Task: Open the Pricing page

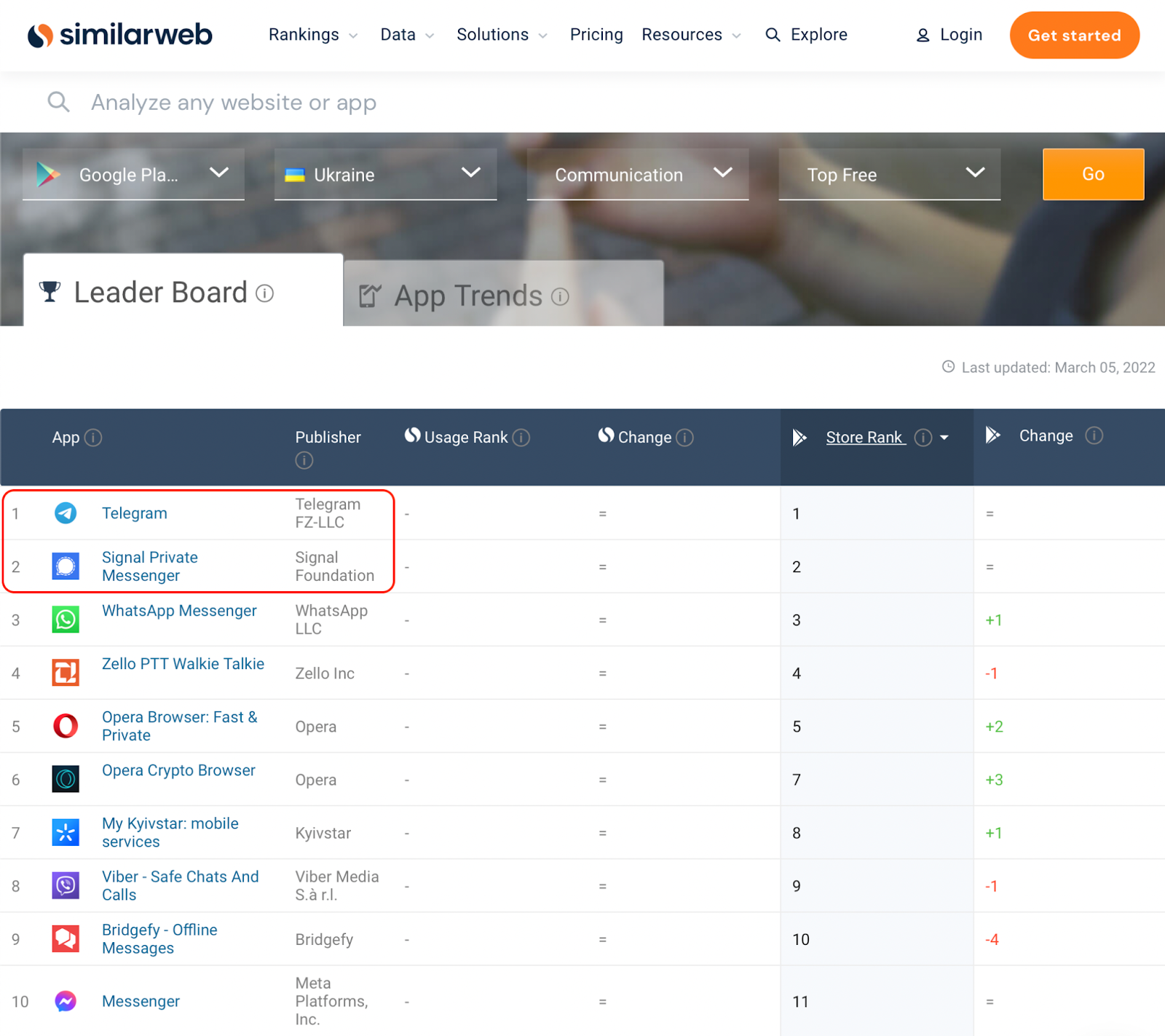Action: point(596,35)
